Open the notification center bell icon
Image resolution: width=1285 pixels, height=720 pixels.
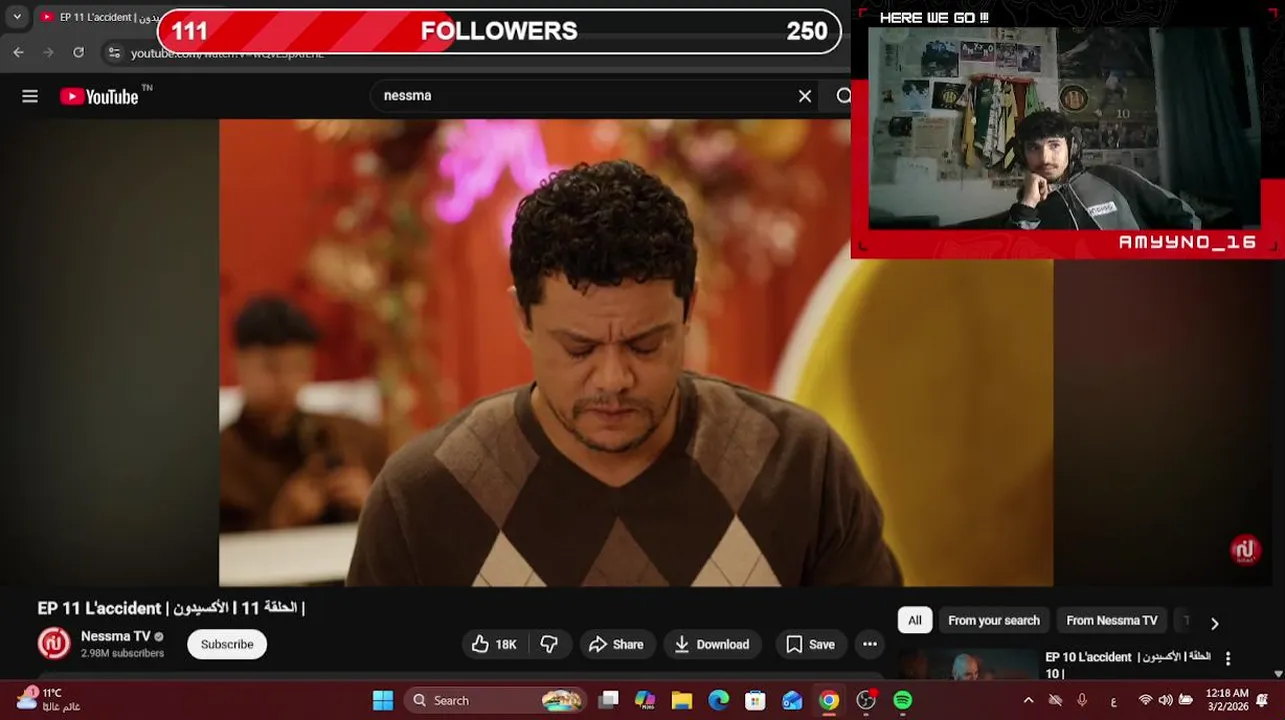click(x=1262, y=700)
